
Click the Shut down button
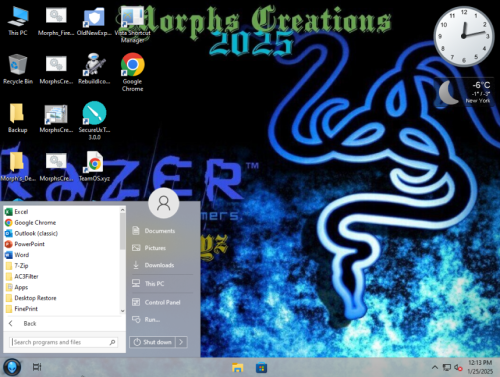pos(153,342)
